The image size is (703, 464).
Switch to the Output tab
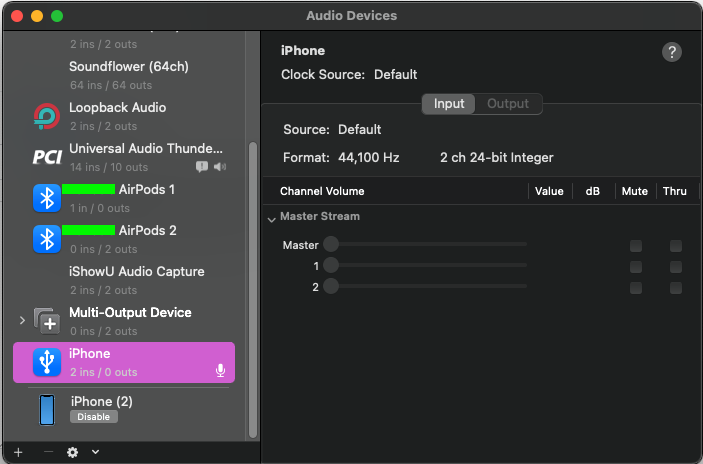point(508,104)
